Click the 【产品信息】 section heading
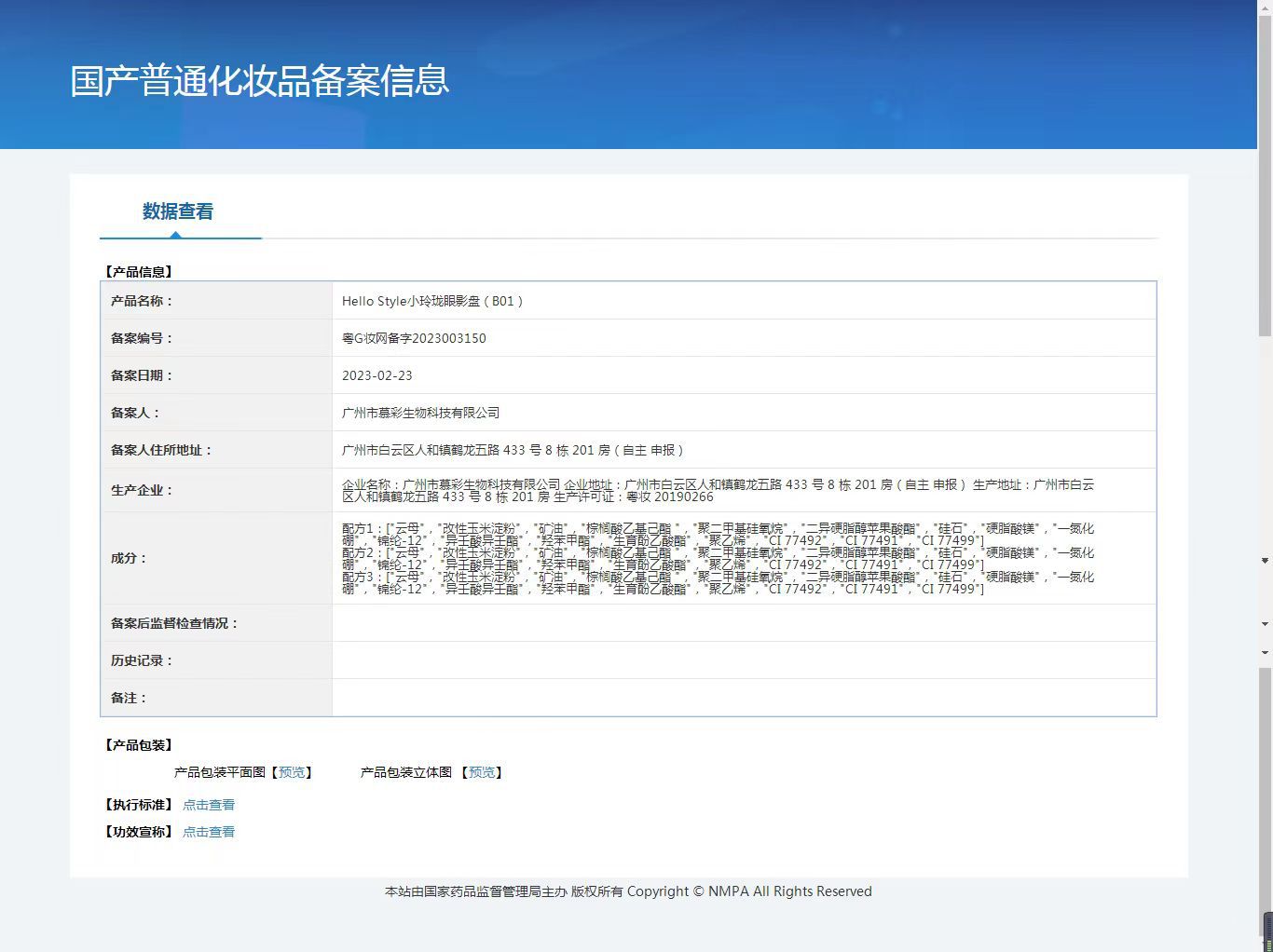The image size is (1273, 952). coord(138,272)
